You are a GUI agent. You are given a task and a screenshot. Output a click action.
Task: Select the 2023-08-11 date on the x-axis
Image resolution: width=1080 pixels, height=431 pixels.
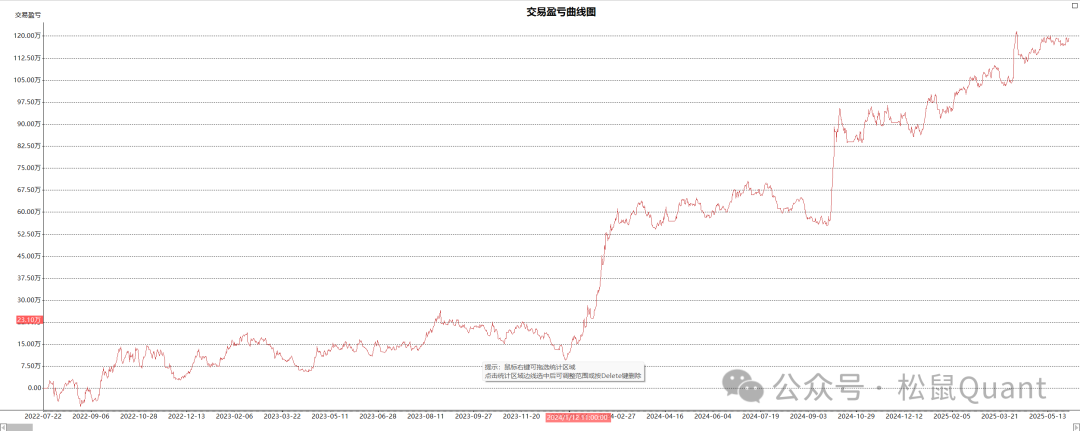(x=426, y=416)
